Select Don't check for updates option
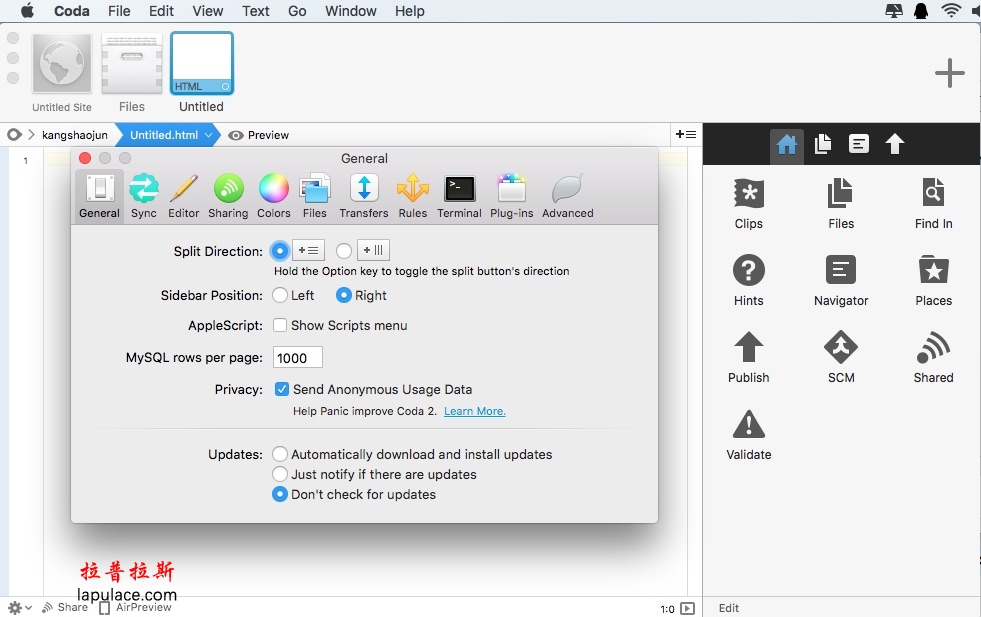 point(280,494)
